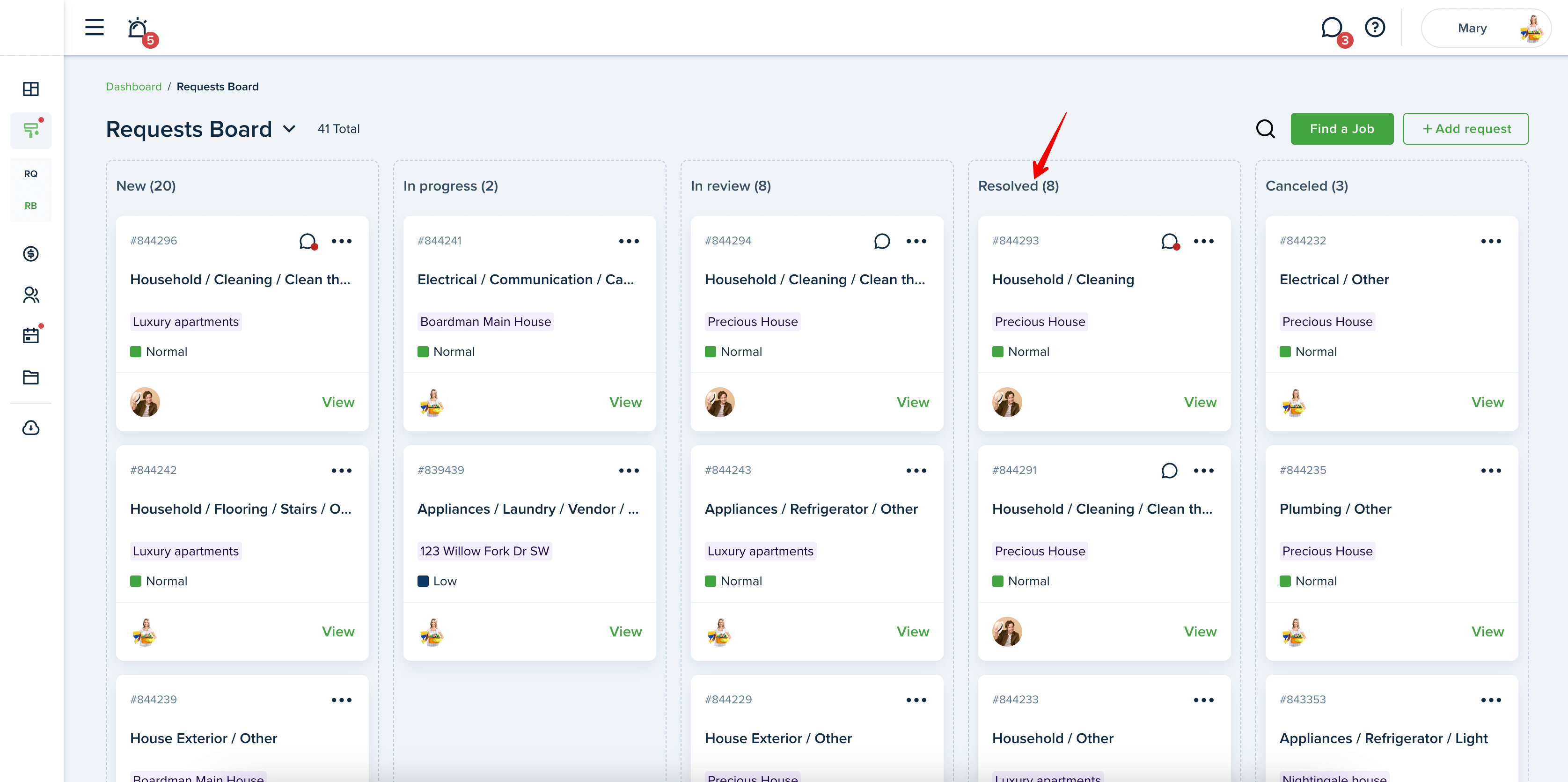1568x782 pixels.
Task: Open comments on request #844294
Action: tap(882, 241)
